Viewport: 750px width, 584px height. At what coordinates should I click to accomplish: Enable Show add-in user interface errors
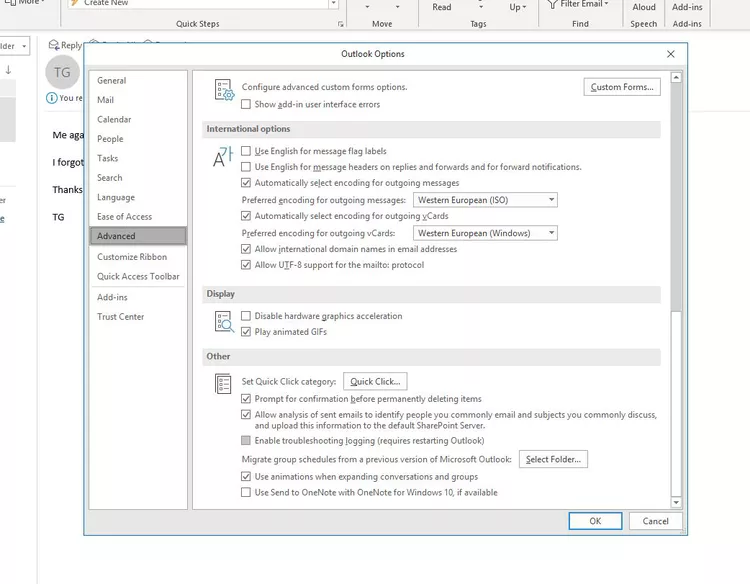[246, 104]
